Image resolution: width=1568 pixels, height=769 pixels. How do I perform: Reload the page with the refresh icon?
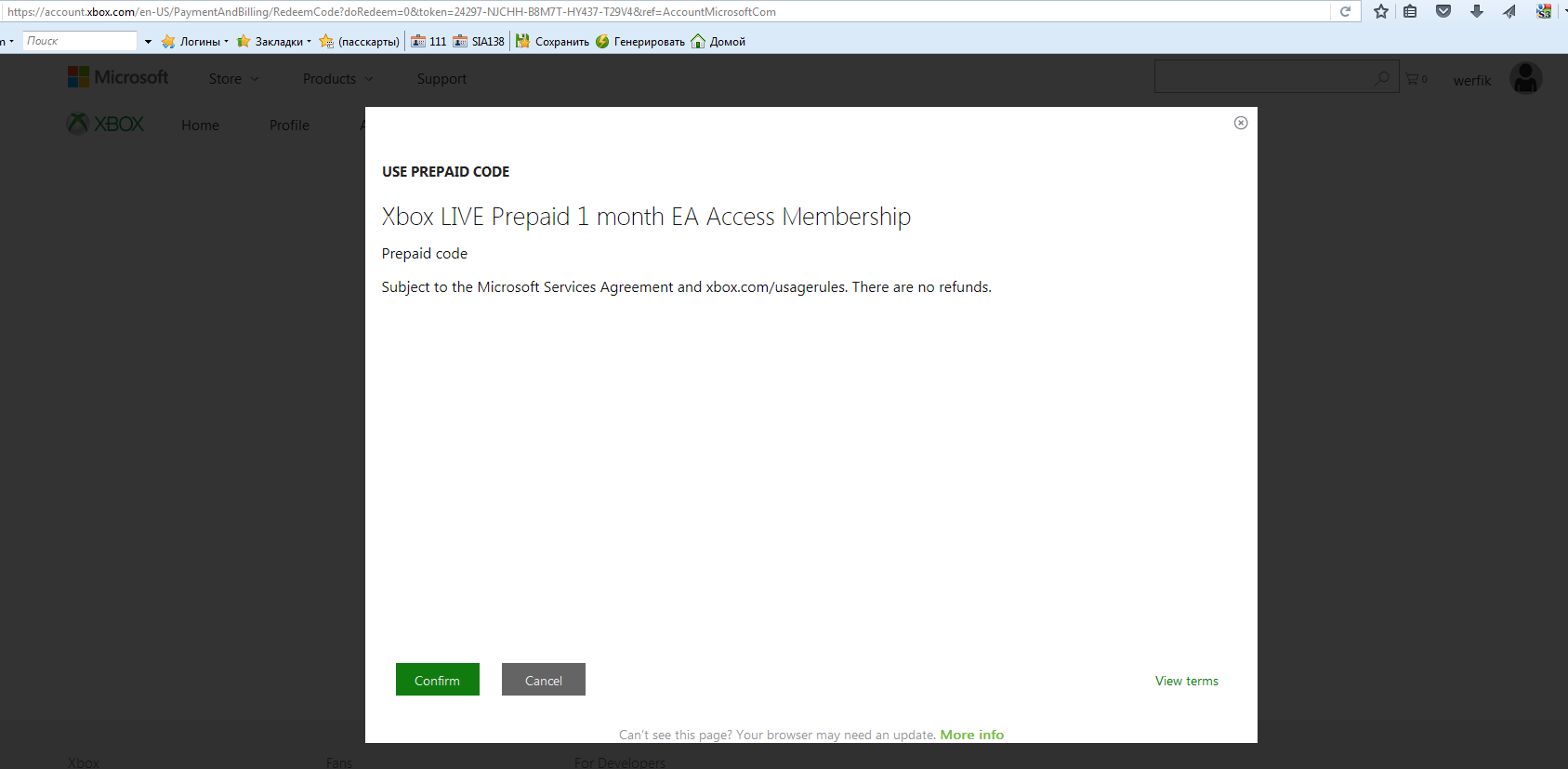[1345, 11]
